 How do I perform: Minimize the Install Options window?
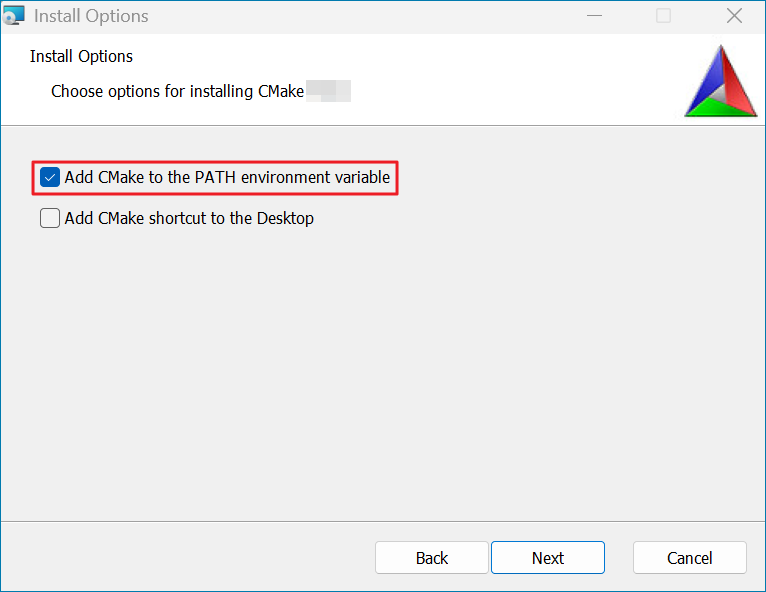(x=594, y=16)
